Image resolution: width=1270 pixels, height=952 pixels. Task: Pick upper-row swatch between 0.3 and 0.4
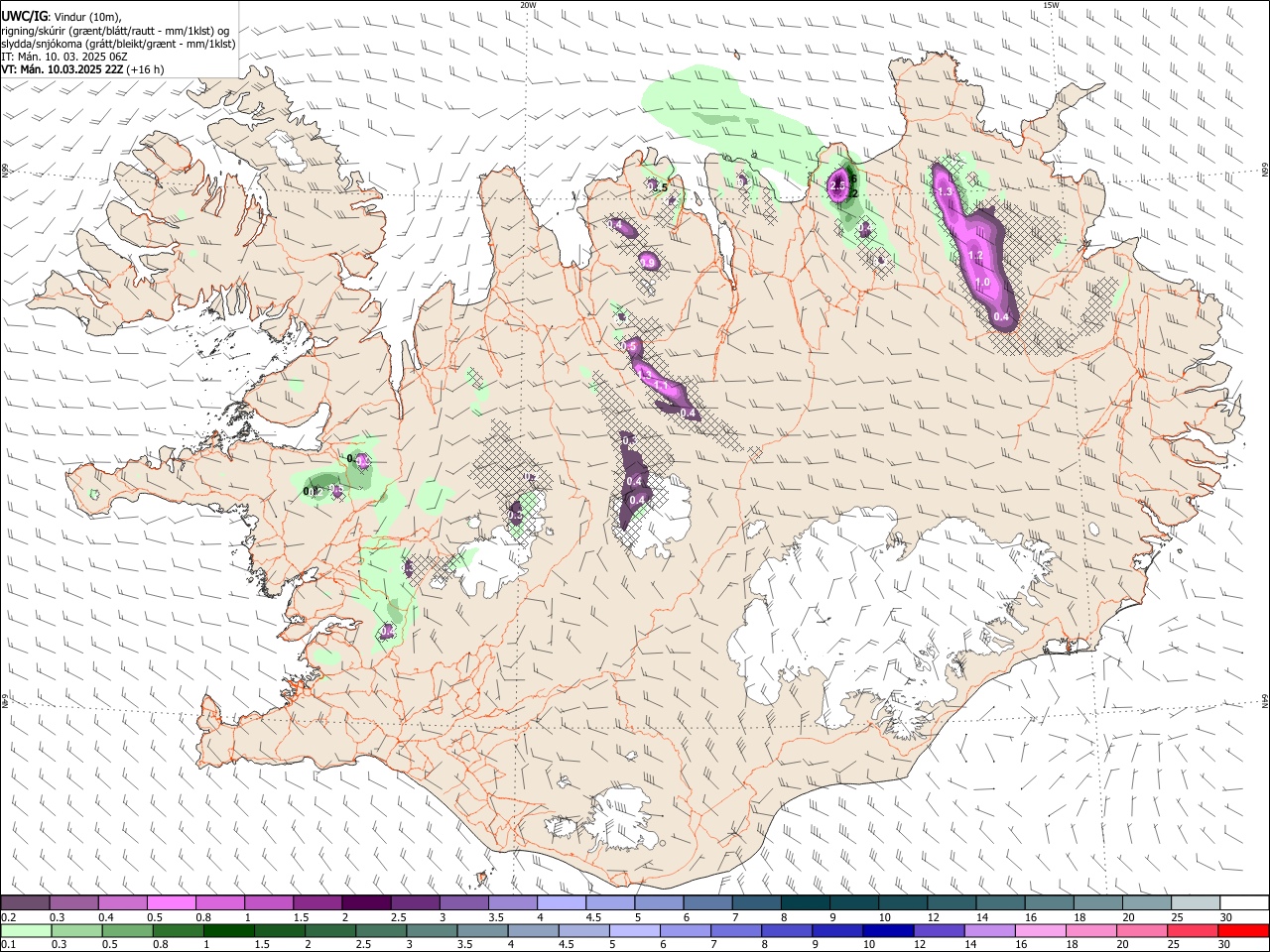click(x=73, y=903)
